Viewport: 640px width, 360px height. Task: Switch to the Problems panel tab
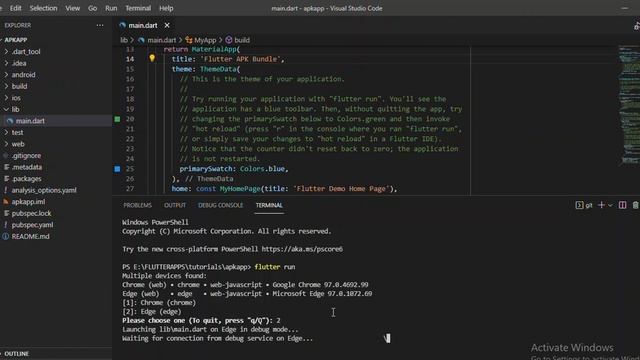click(x=138, y=205)
